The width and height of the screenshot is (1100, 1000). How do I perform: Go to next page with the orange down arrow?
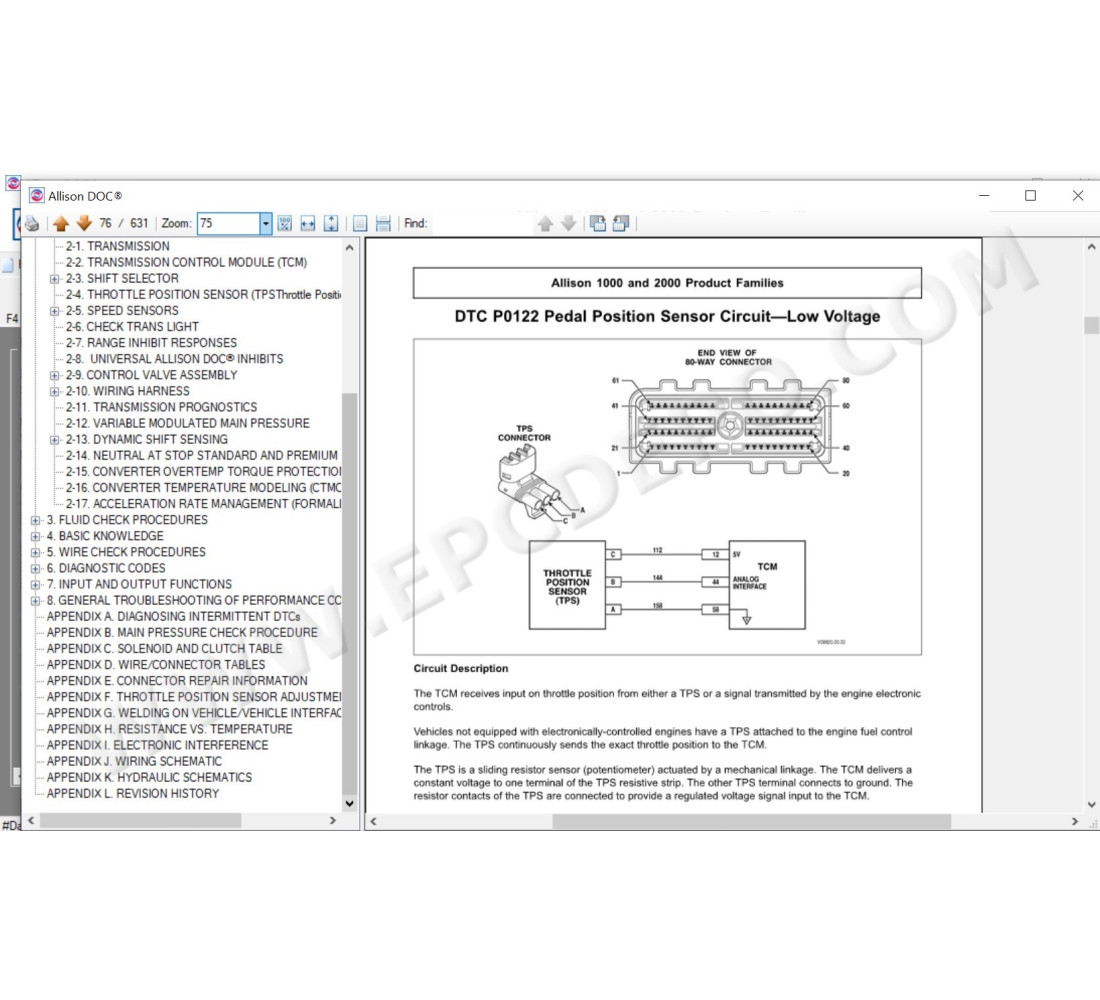pos(84,223)
